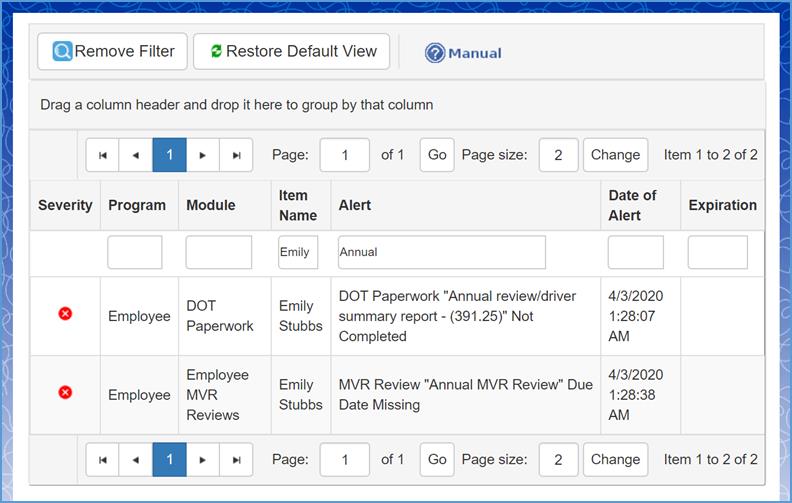Image resolution: width=792 pixels, height=503 pixels.
Task: Click the top Change page size button
Action: [615, 155]
